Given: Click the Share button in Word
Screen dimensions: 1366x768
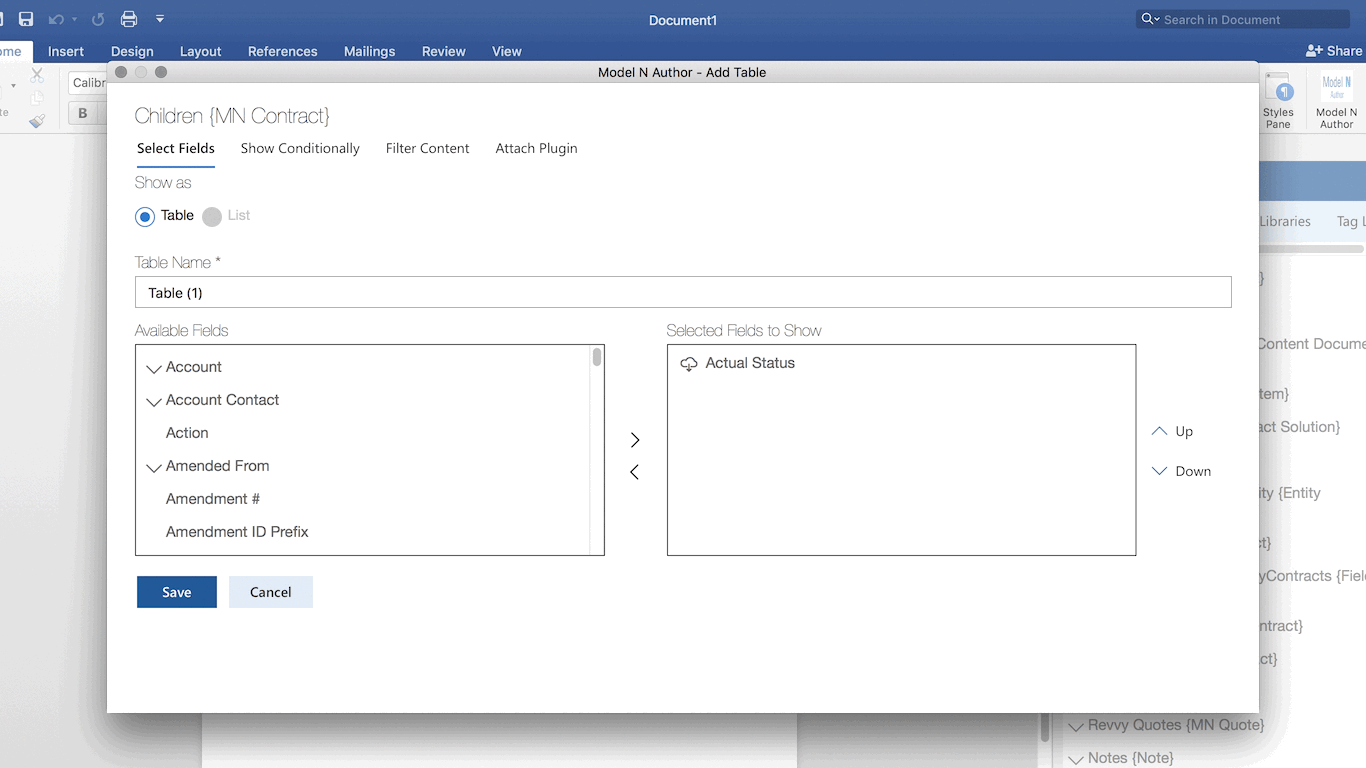Looking at the screenshot, I should (x=1334, y=51).
